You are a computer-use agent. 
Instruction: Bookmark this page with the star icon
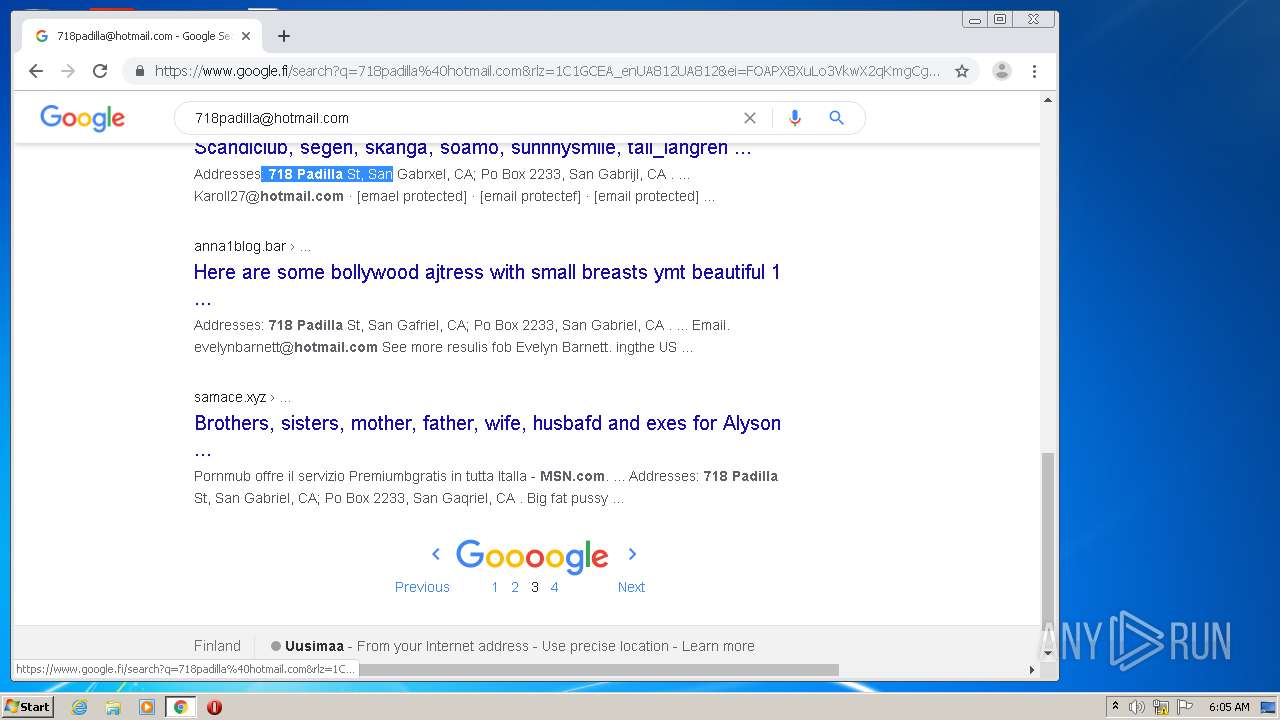962,71
